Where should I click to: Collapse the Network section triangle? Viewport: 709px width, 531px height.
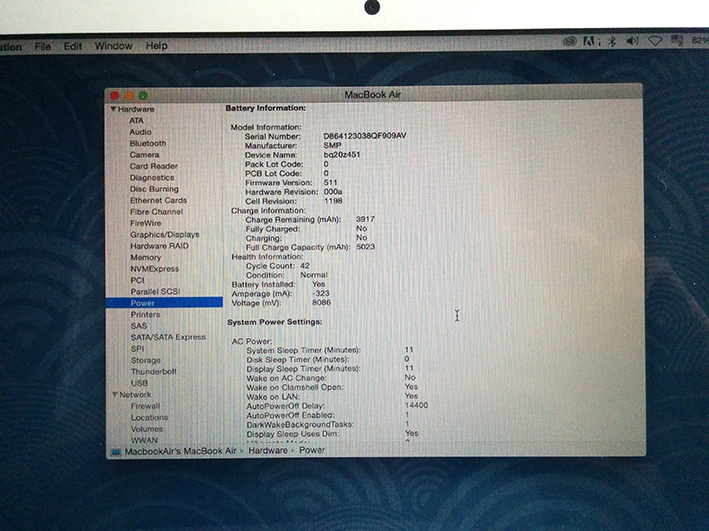click(115, 394)
